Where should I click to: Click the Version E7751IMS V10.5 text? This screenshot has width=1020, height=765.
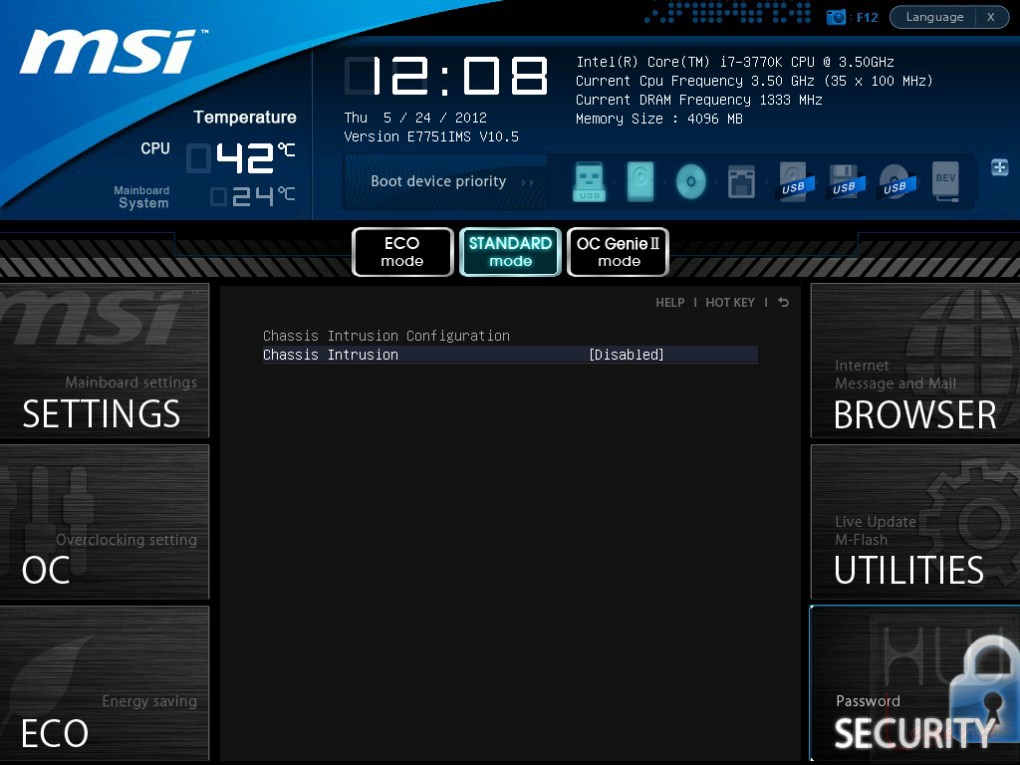[431, 137]
